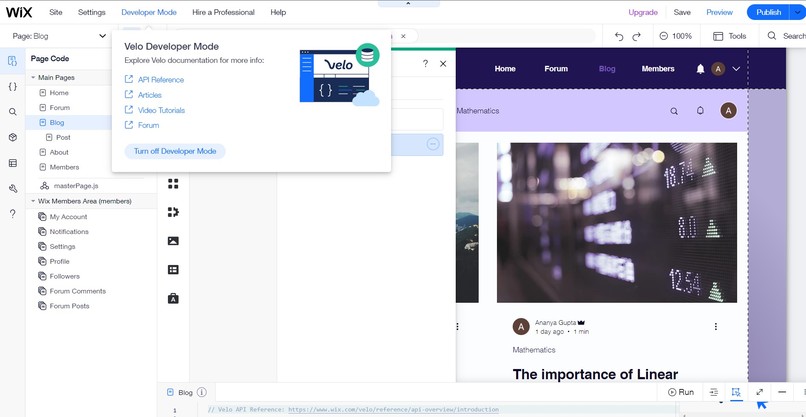The image size is (806, 417).
Task: Click the Velo API reference URL in code
Action: coord(393,410)
